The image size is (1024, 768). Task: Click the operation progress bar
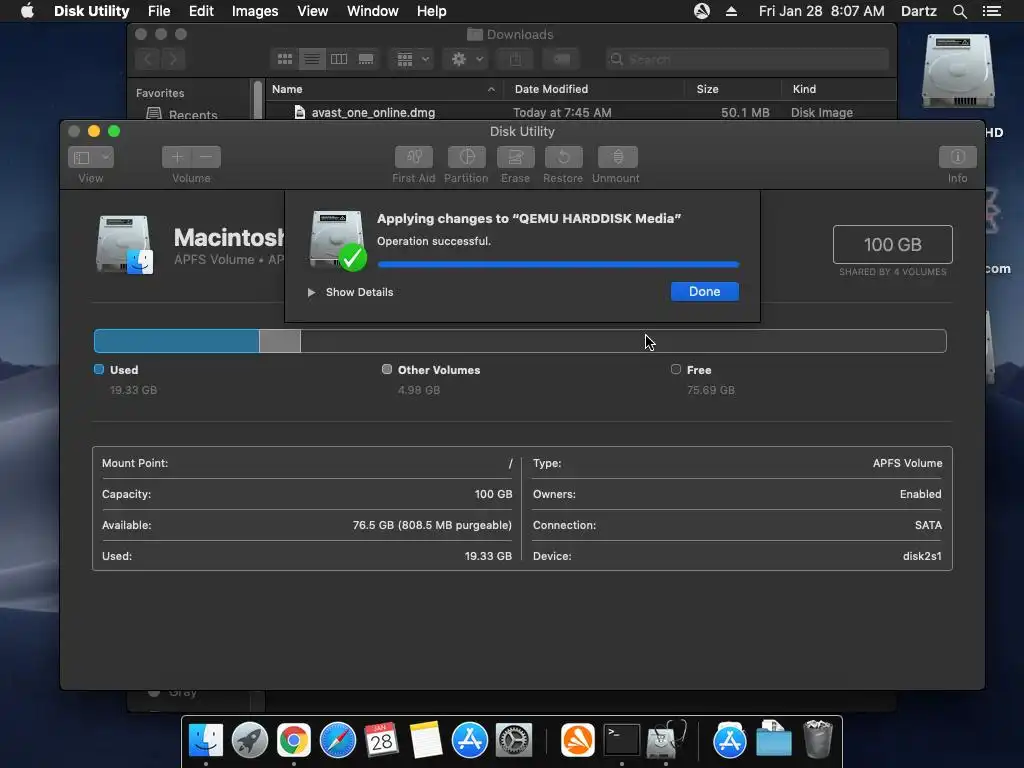click(558, 264)
